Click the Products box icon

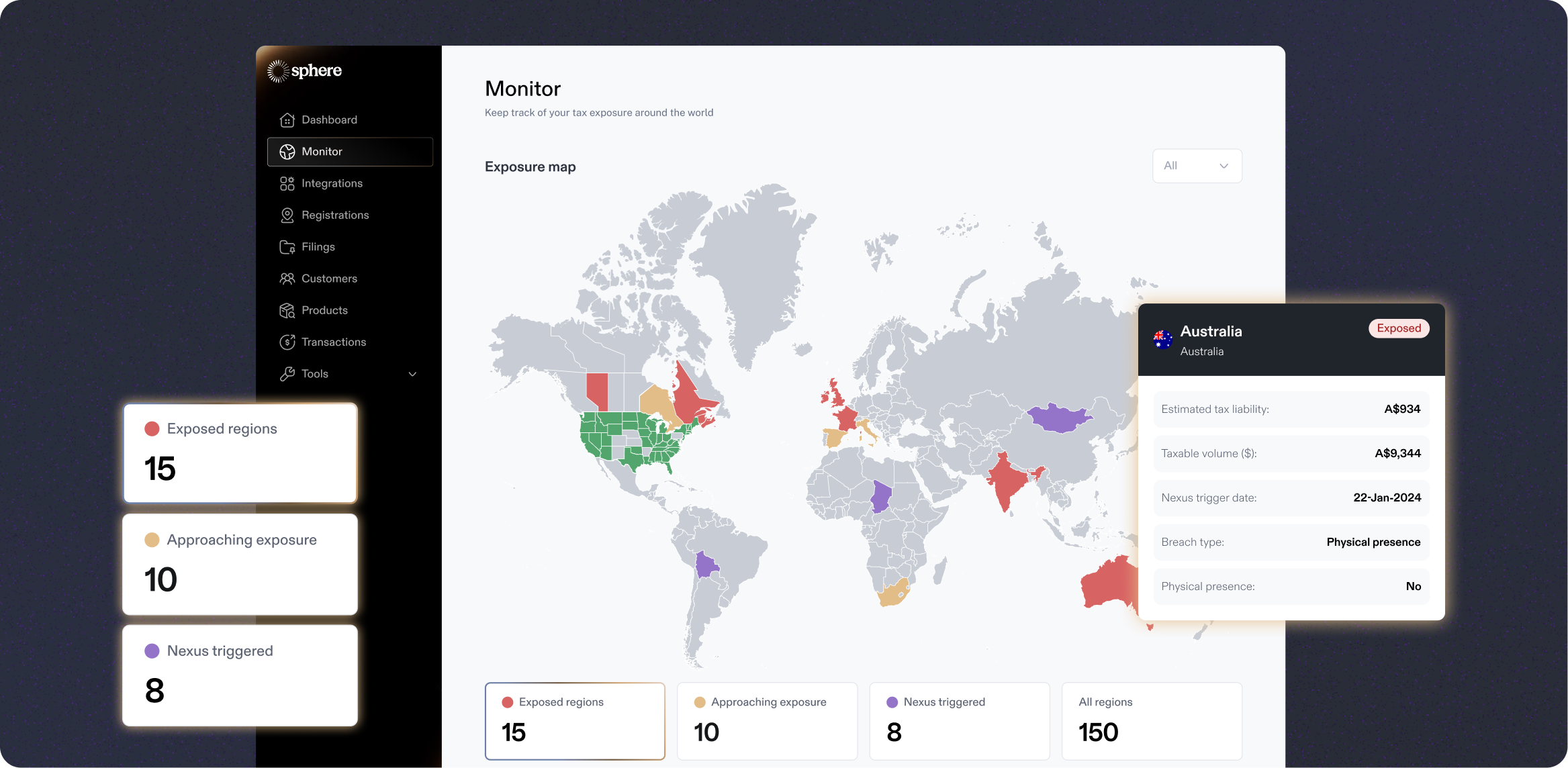click(x=287, y=310)
